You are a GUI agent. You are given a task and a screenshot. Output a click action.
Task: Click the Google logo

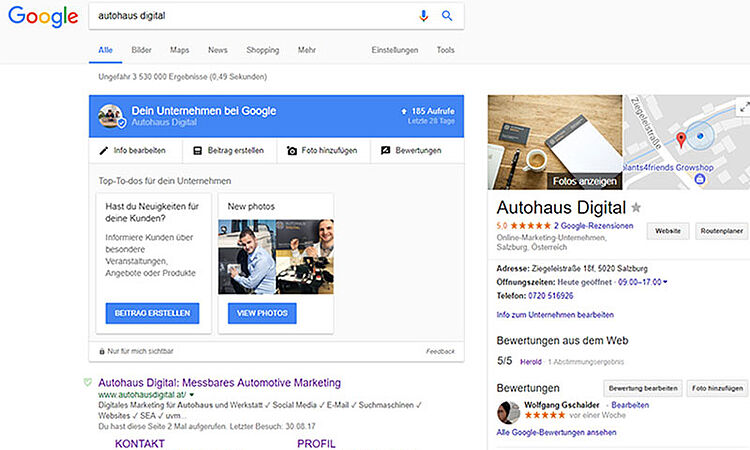42,17
